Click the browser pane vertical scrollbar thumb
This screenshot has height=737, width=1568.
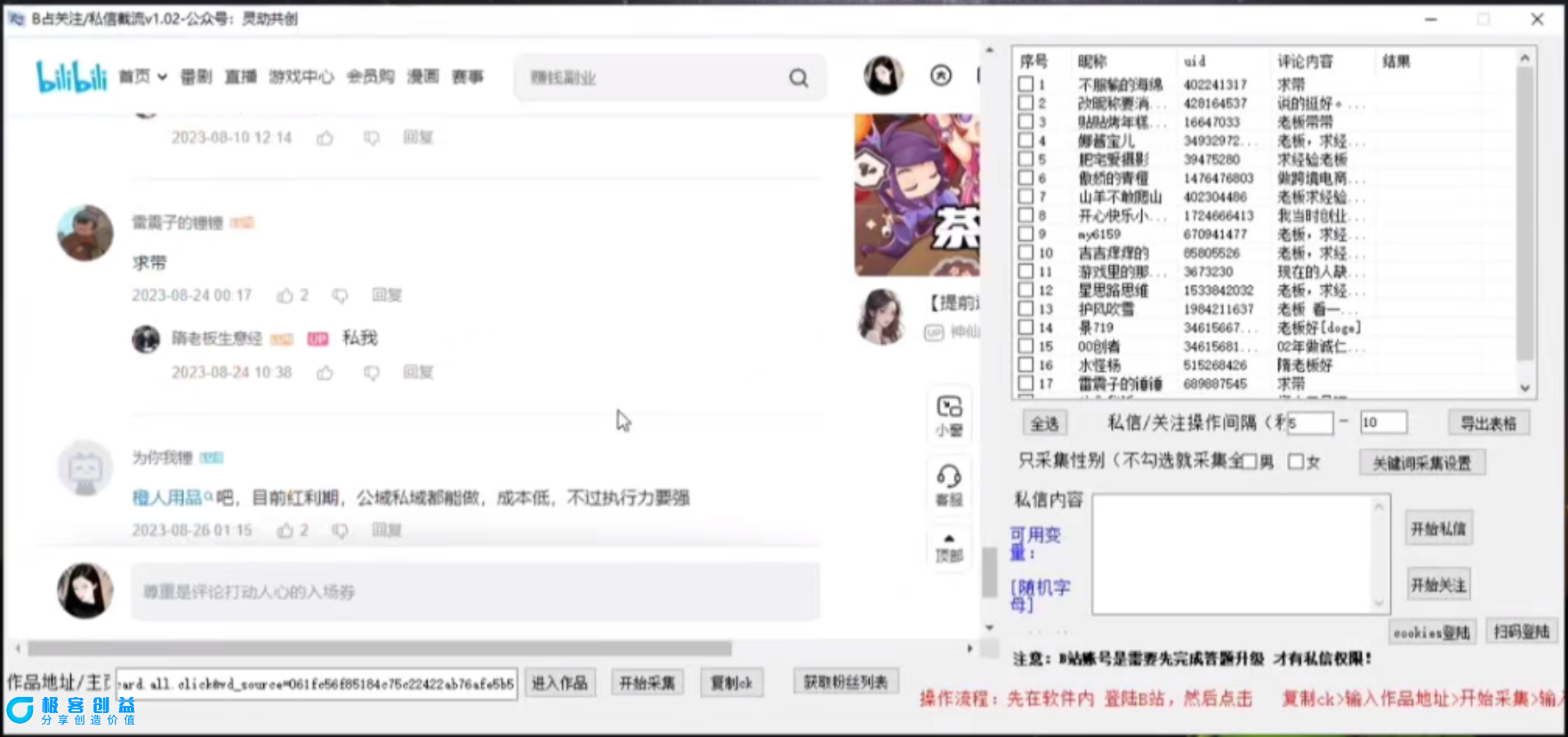point(989,572)
